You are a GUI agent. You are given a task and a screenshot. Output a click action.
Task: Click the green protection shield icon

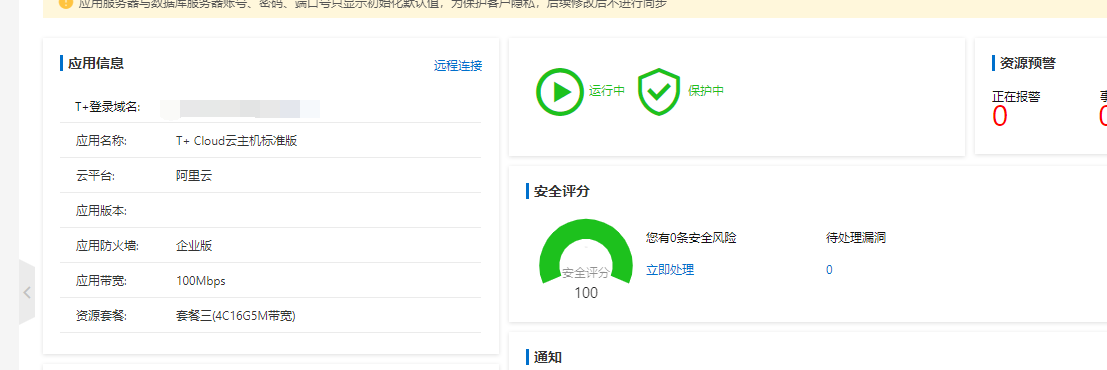click(659, 92)
